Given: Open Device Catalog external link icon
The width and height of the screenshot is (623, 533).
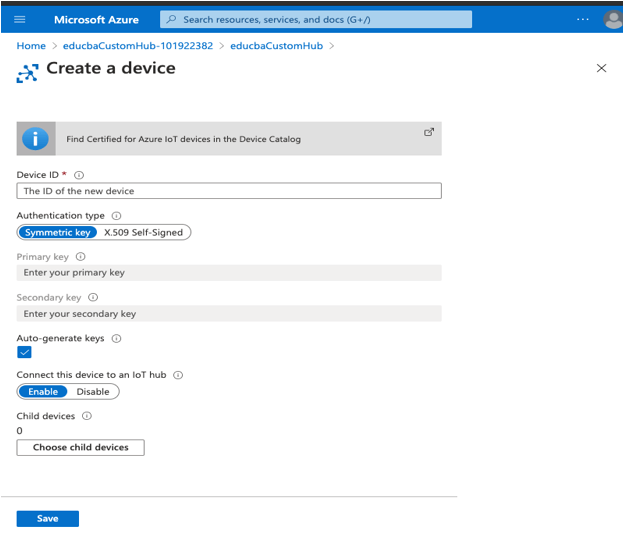Looking at the screenshot, I should point(429,132).
